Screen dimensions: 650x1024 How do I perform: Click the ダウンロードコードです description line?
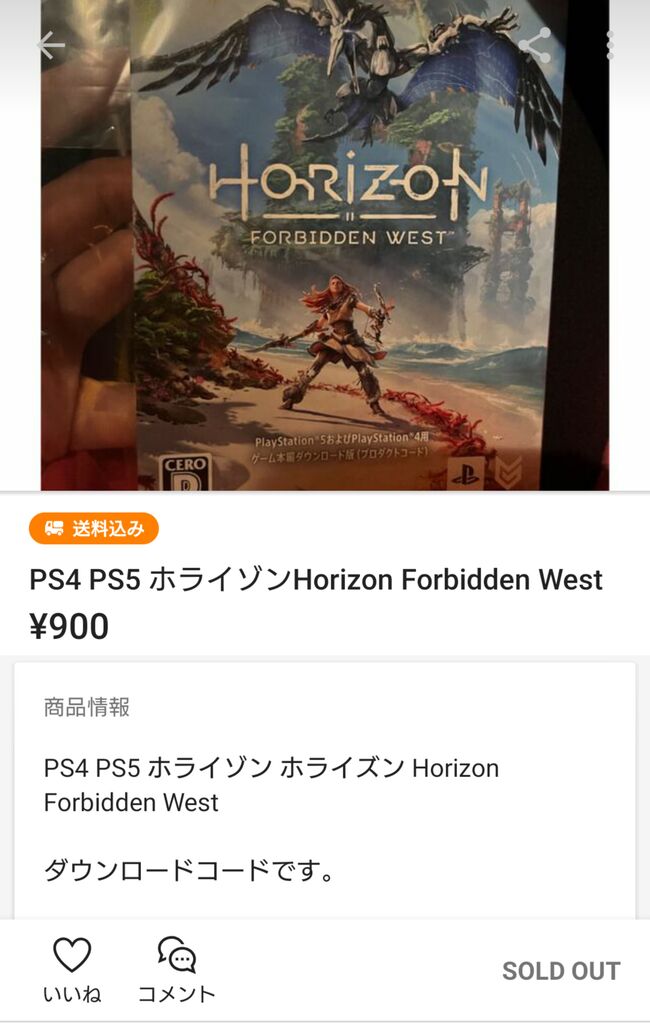189,870
